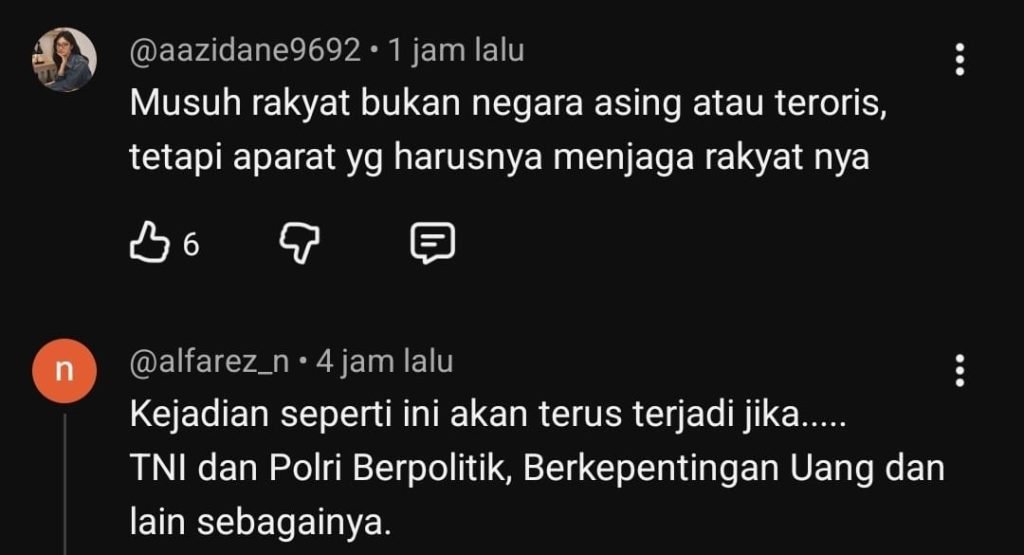
Task: Tap the ending text "lain sebagainya."
Action: pyautogui.click(x=260, y=522)
